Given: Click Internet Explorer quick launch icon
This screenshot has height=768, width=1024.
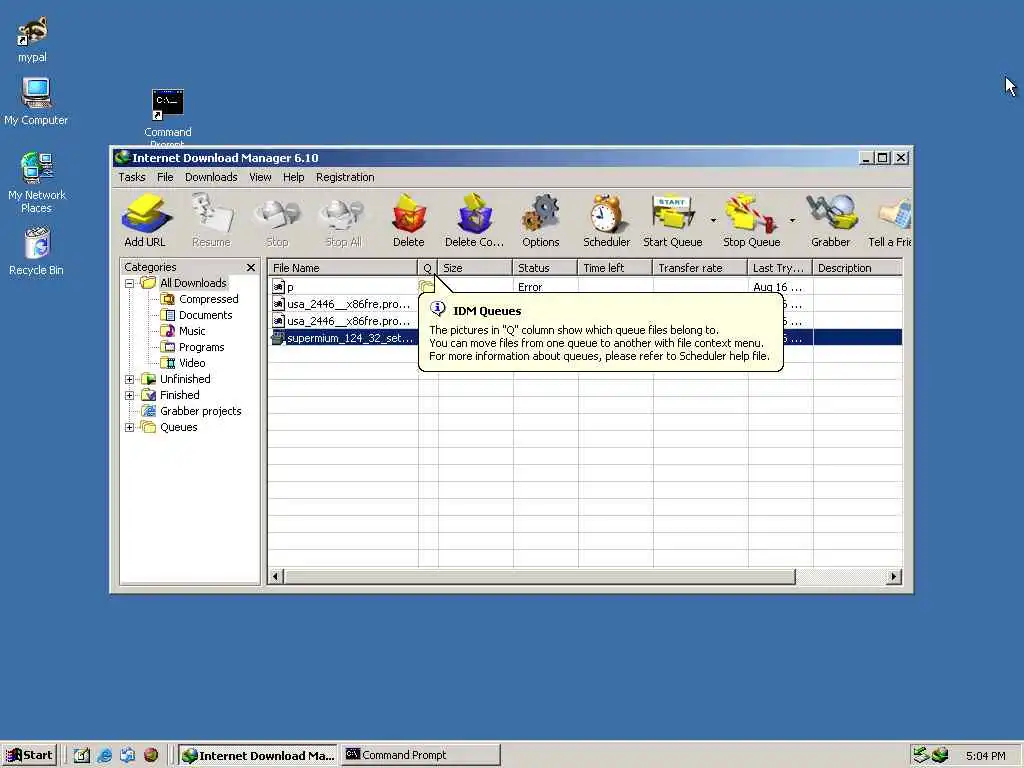Looking at the screenshot, I should [x=104, y=755].
